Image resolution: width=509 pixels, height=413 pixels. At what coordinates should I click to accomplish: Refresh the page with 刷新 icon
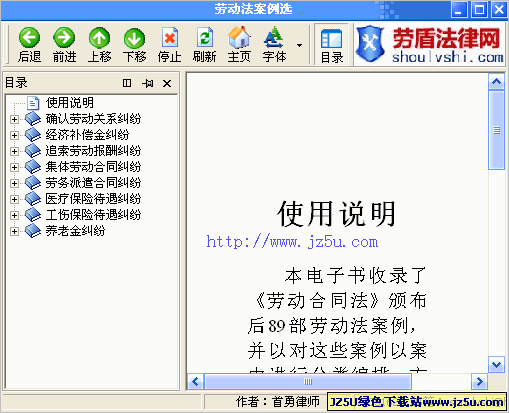pos(204,38)
